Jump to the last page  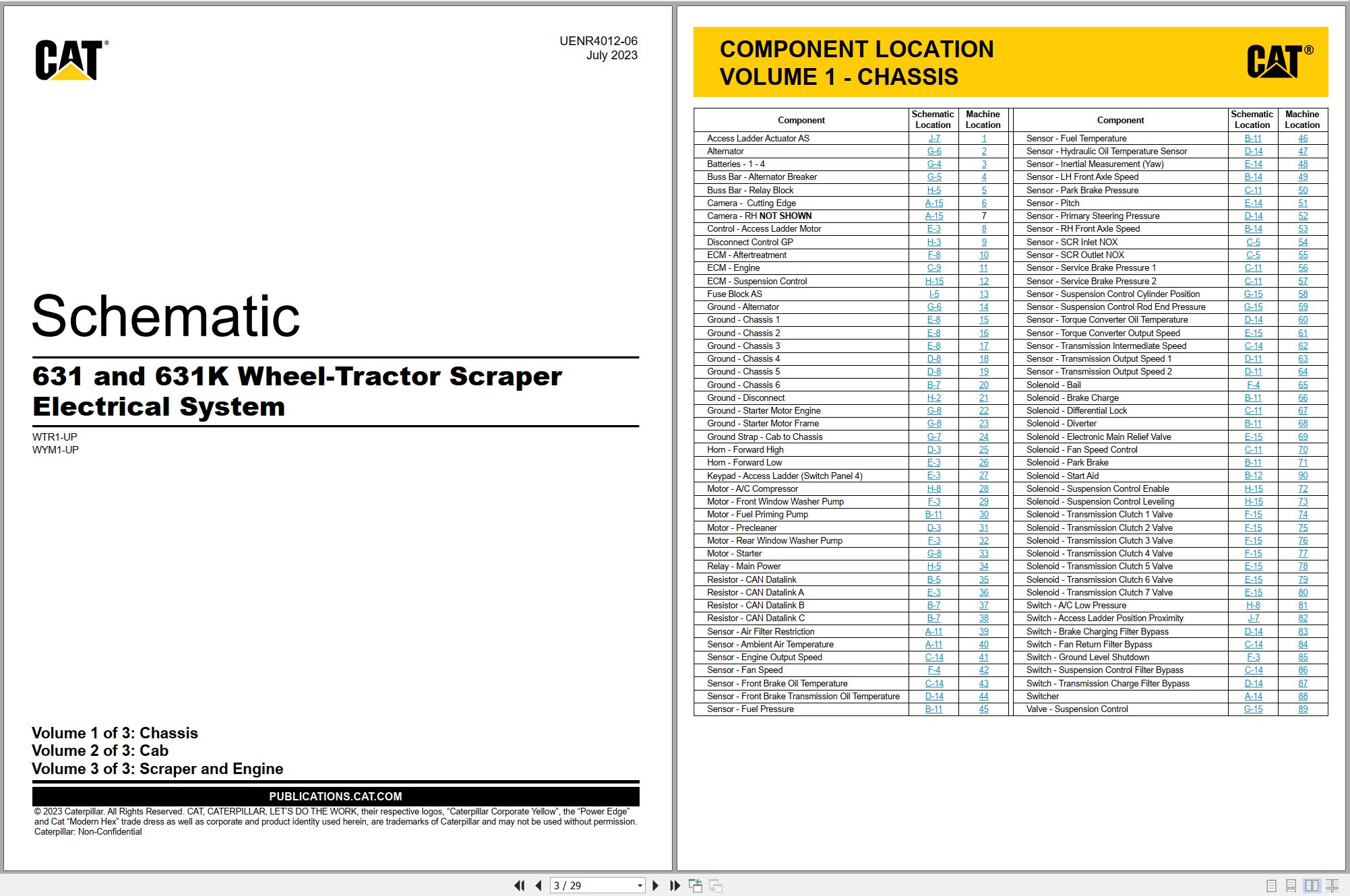tap(675, 885)
